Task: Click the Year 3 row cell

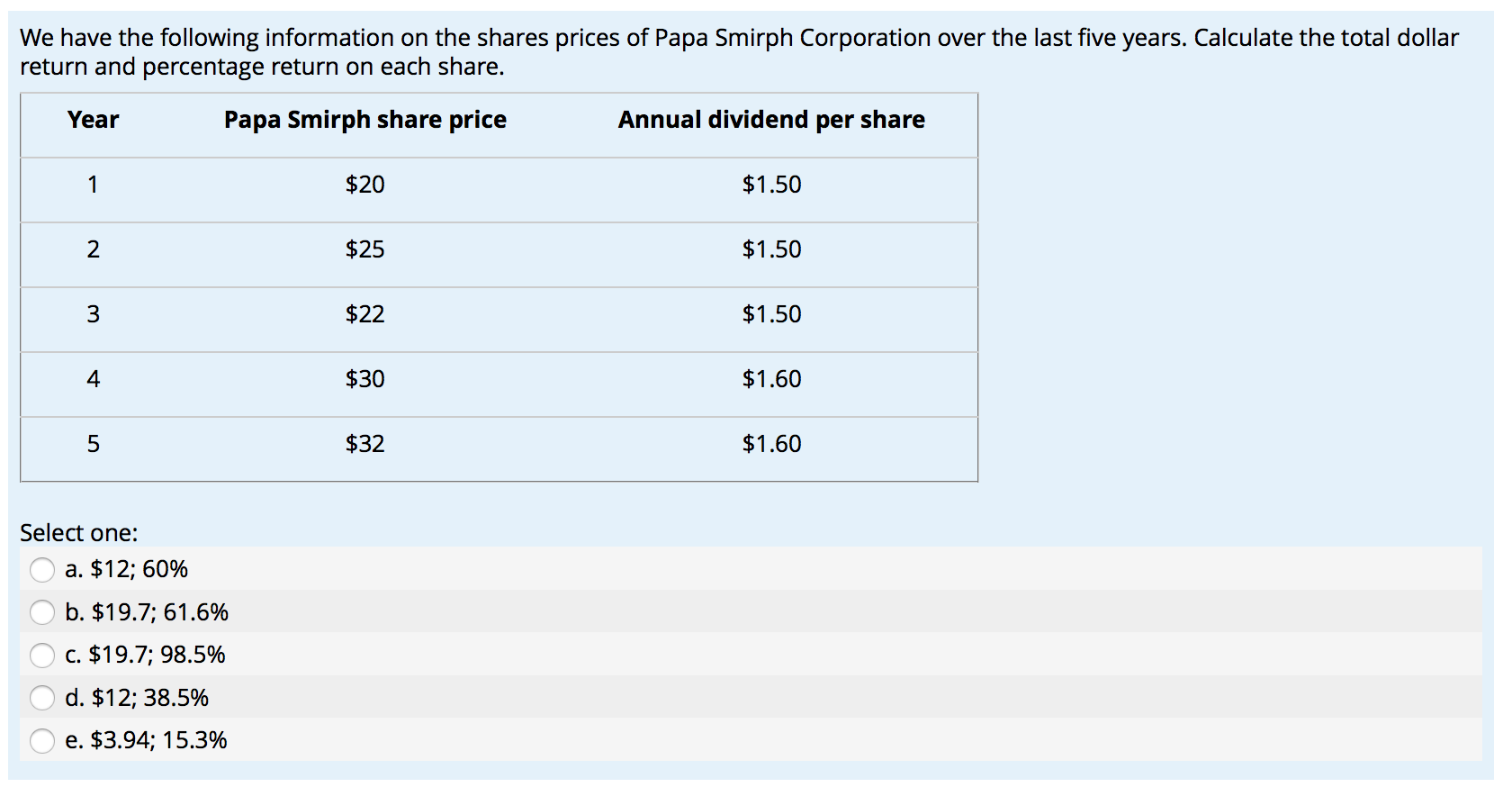Action: click(93, 314)
